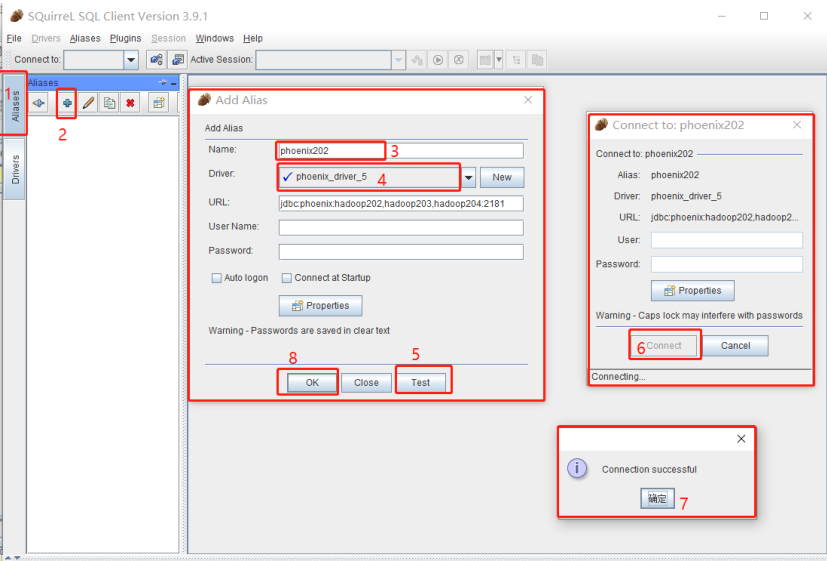This screenshot has height=561, width=827.
Task: Click the connect-to-alias icon in Aliases toolbar
Action: [x=39, y=103]
